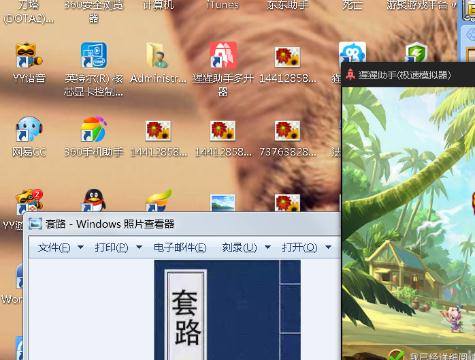The image size is (475, 360).
Task: Open the green shield lightning shortcut
Action: [x=416, y=52]
